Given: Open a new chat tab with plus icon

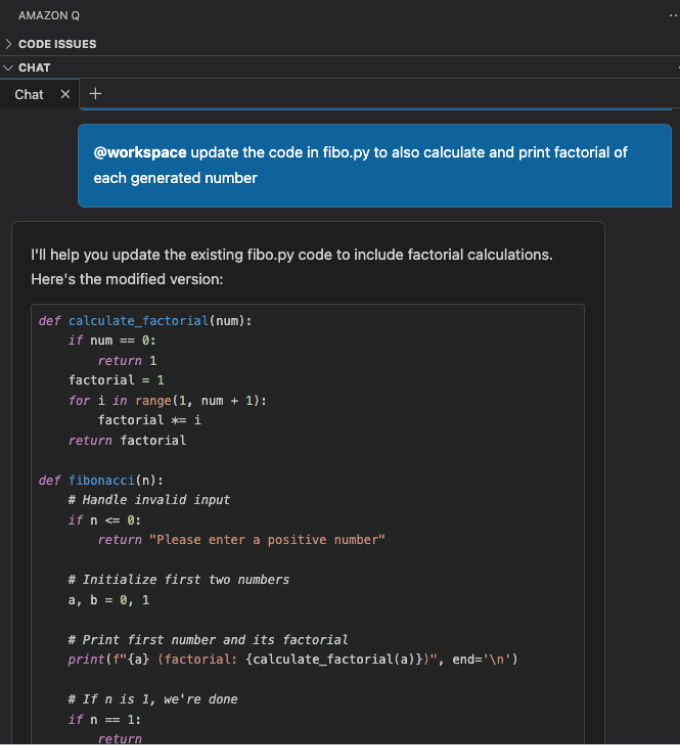Looking at the screenshot, I should point(96,94).
